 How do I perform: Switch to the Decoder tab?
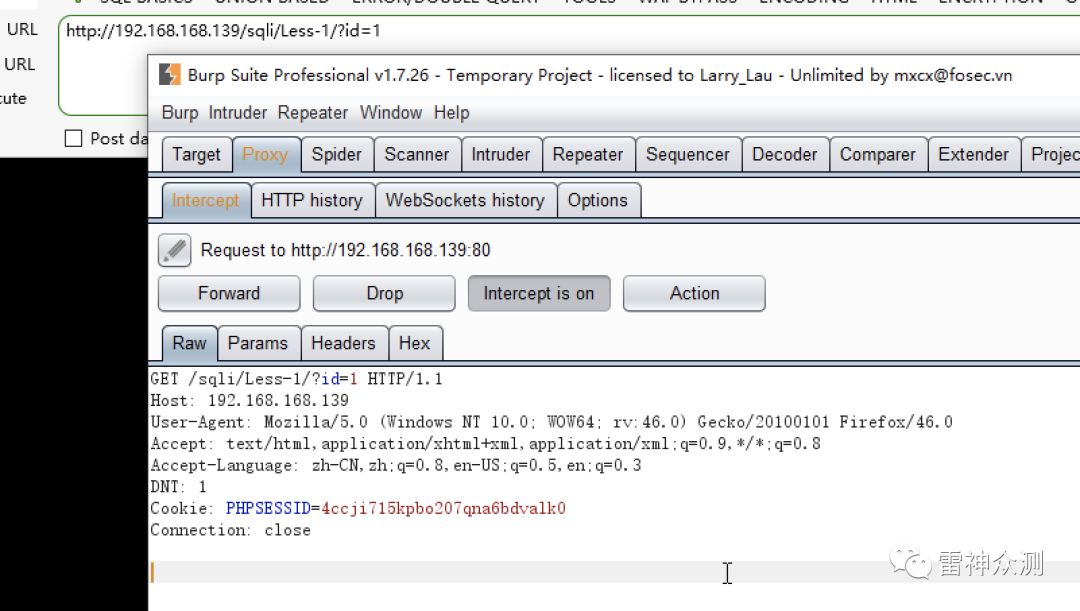click(x=785, y=154)
